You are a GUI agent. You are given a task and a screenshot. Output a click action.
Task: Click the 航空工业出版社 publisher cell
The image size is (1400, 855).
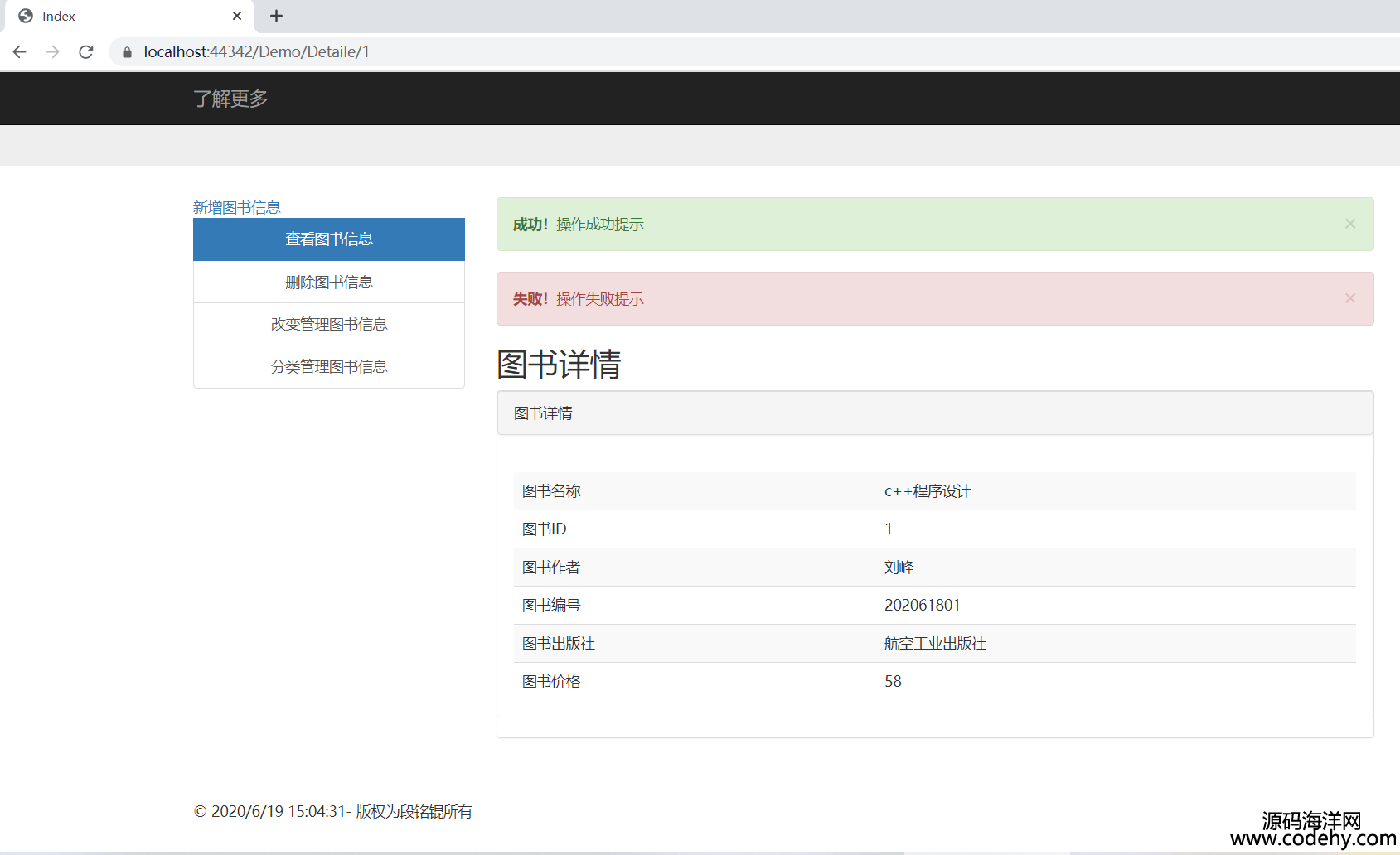pos(935,644)
